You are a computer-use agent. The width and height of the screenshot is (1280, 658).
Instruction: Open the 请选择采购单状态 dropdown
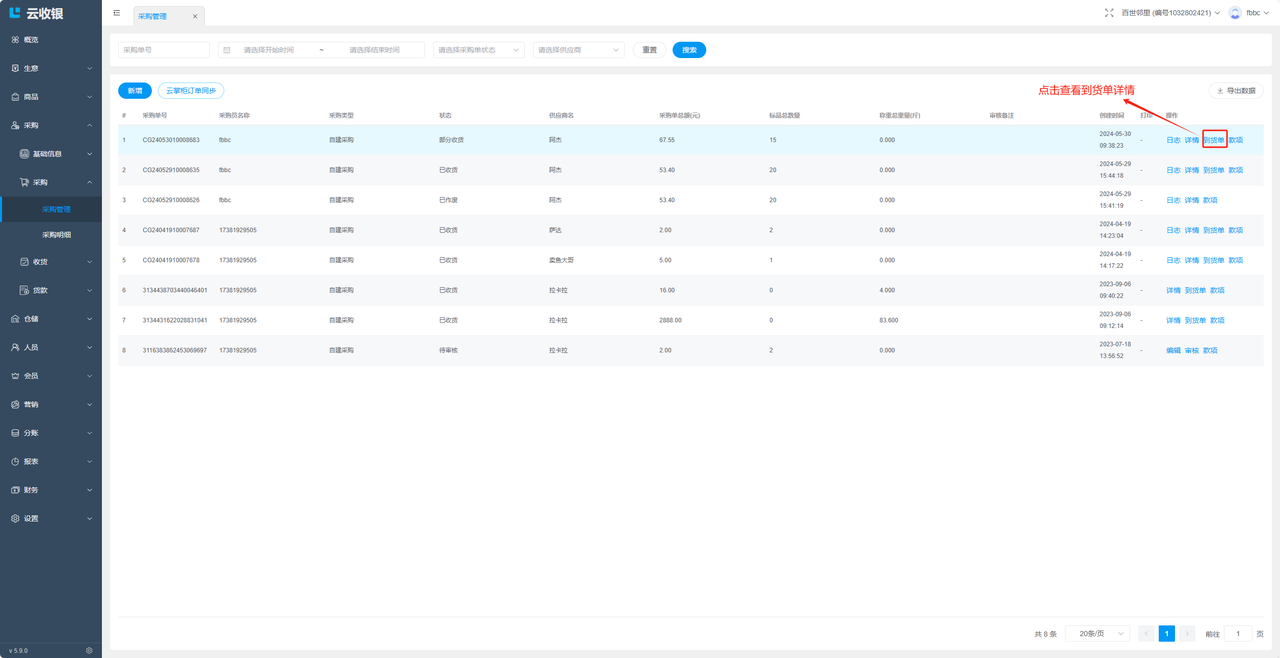478,50
